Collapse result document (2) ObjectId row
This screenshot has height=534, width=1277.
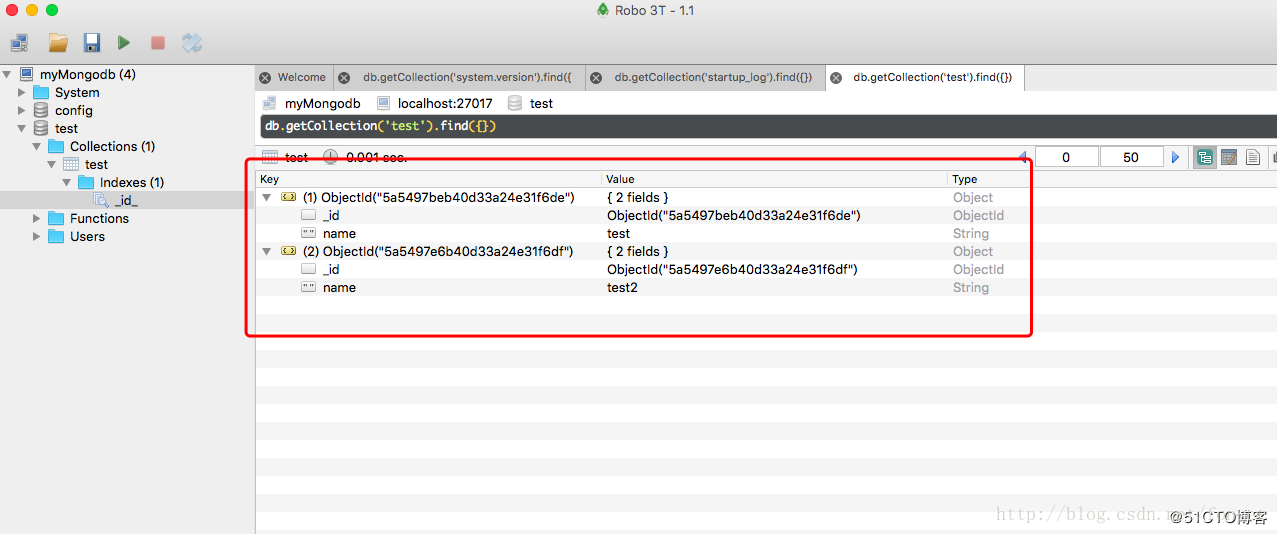pos(267,251)
